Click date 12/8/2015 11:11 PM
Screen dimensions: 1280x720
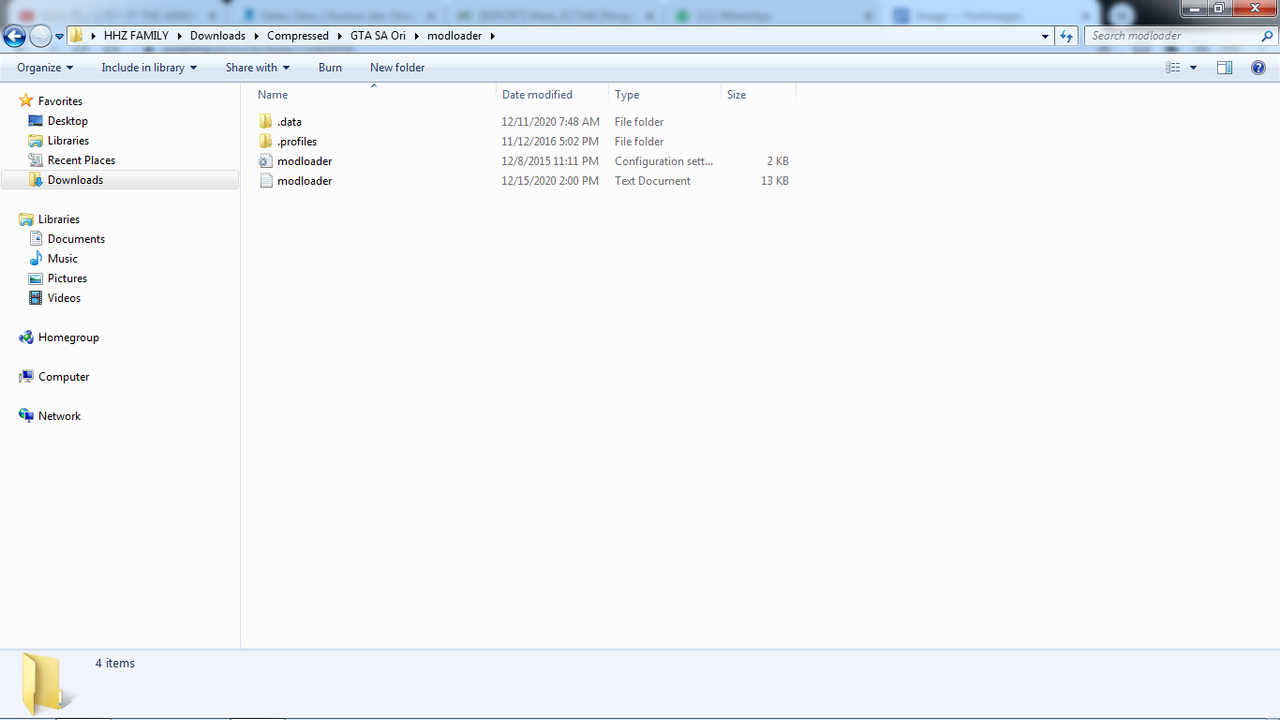(550, 161)
